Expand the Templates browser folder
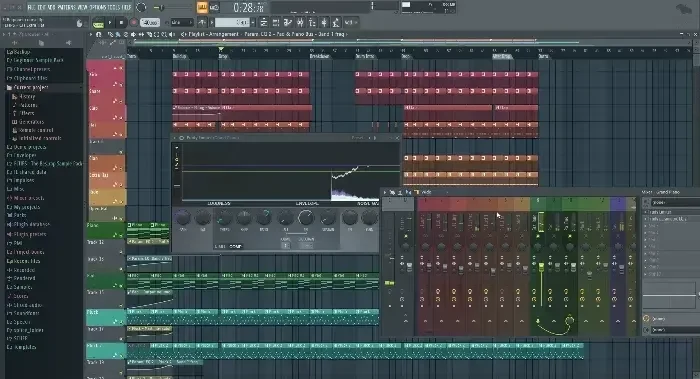This screenshot has height=379, width=700. [22, 347]
